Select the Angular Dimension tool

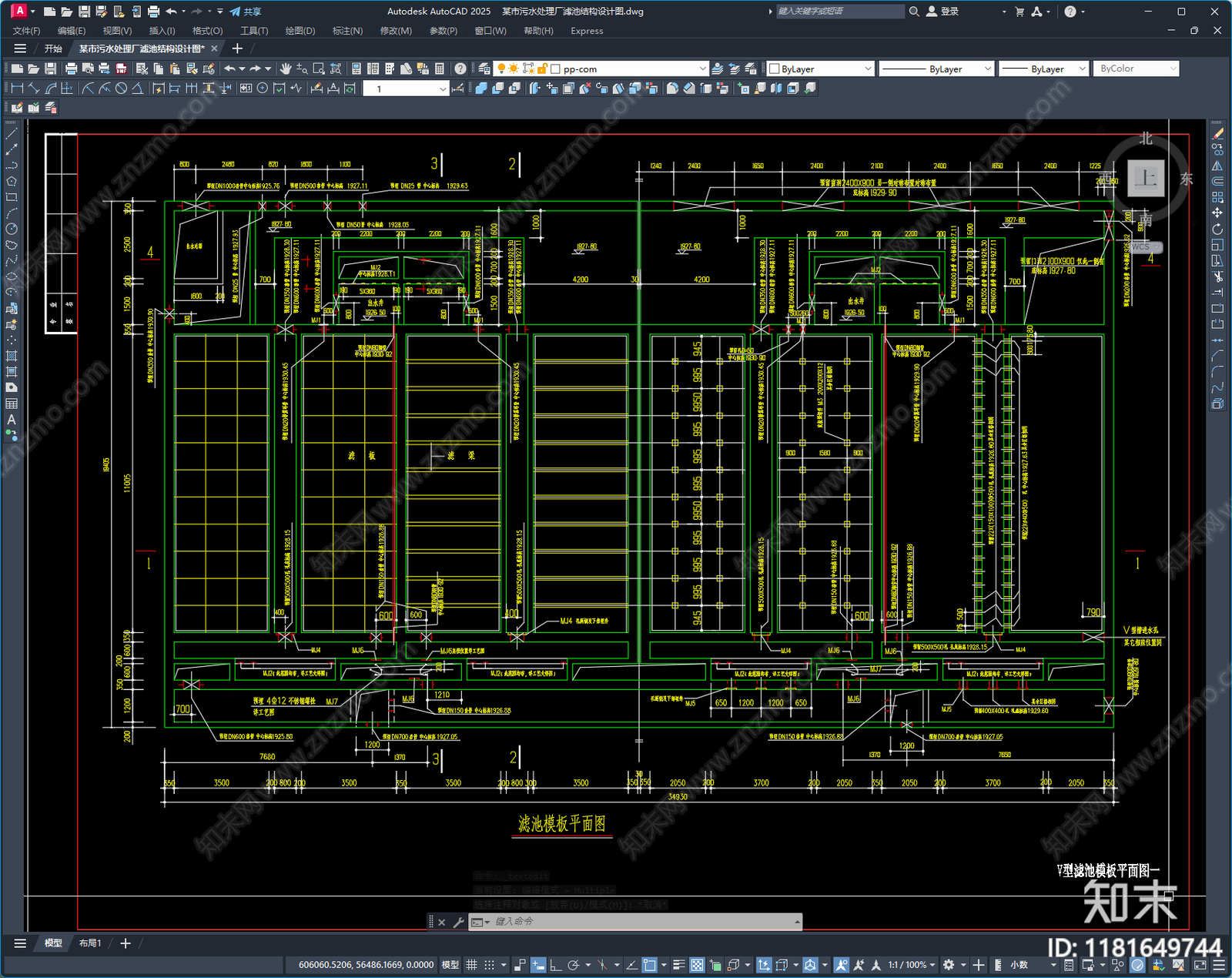[x=137, y=89]
